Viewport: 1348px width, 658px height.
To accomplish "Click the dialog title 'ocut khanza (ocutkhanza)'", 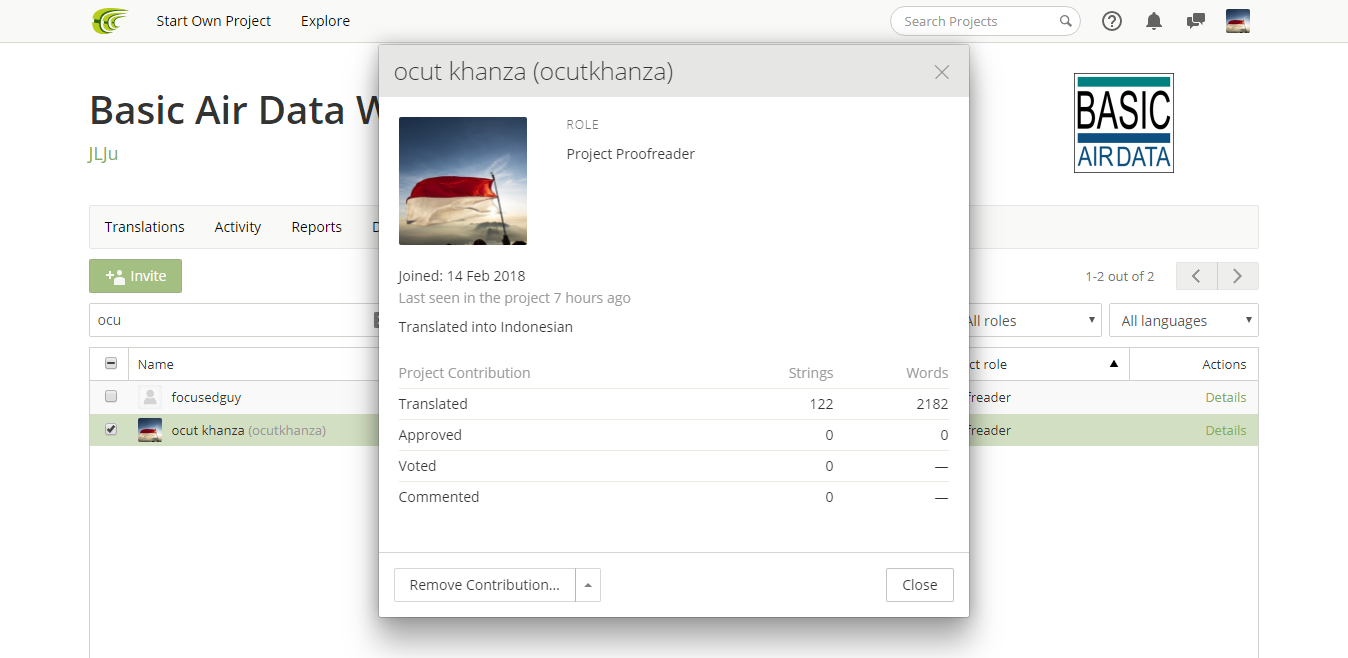I will pyautogui.click(x=533, y=71).
